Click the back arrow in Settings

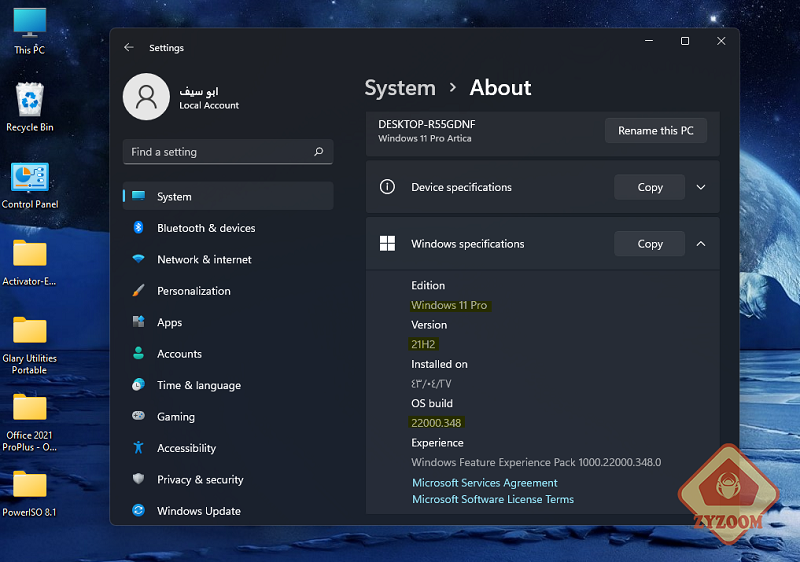coord(129,47)
